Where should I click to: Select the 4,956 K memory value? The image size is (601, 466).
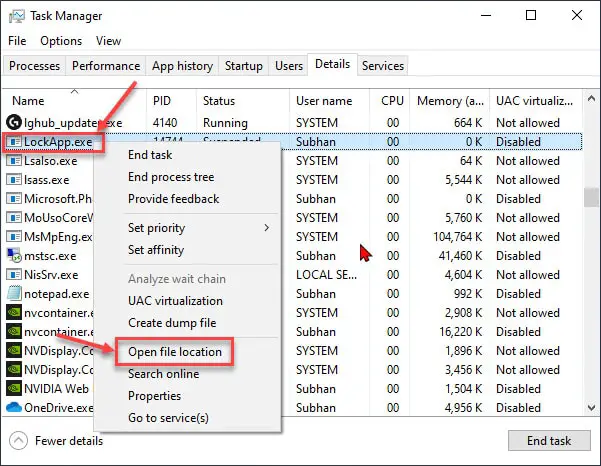463,407
